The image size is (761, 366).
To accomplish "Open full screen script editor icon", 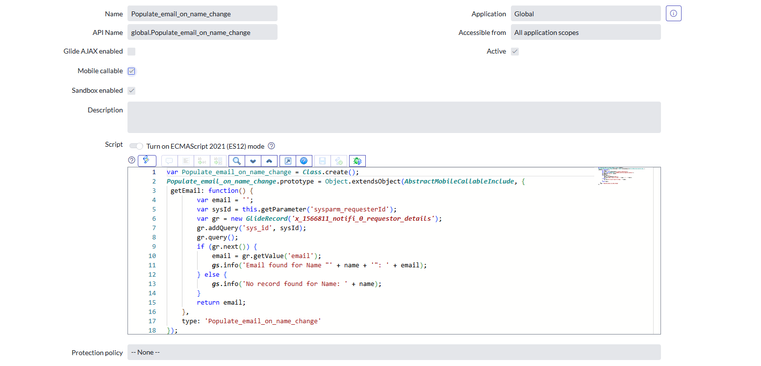I will tap(287, 161).
